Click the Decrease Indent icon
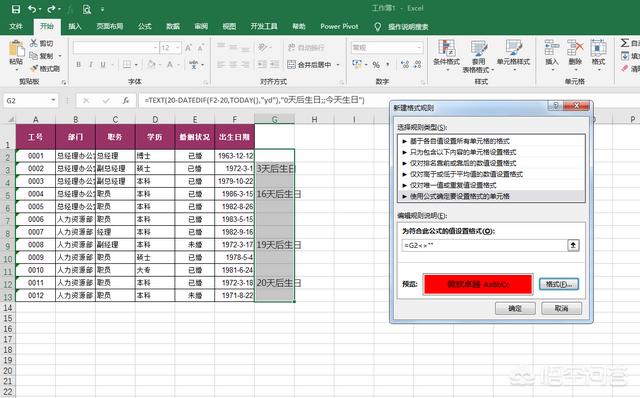Screen dimensions: 640x398 coord(262,64)
